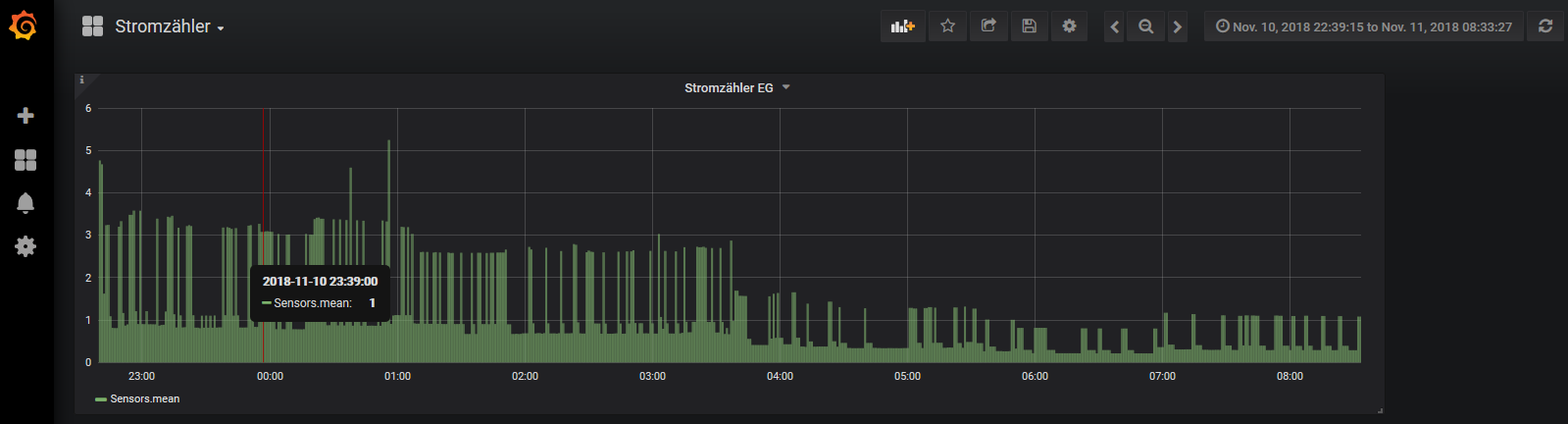
Task: Open the Alerting bell icon in sidebar
Action: 25,203
